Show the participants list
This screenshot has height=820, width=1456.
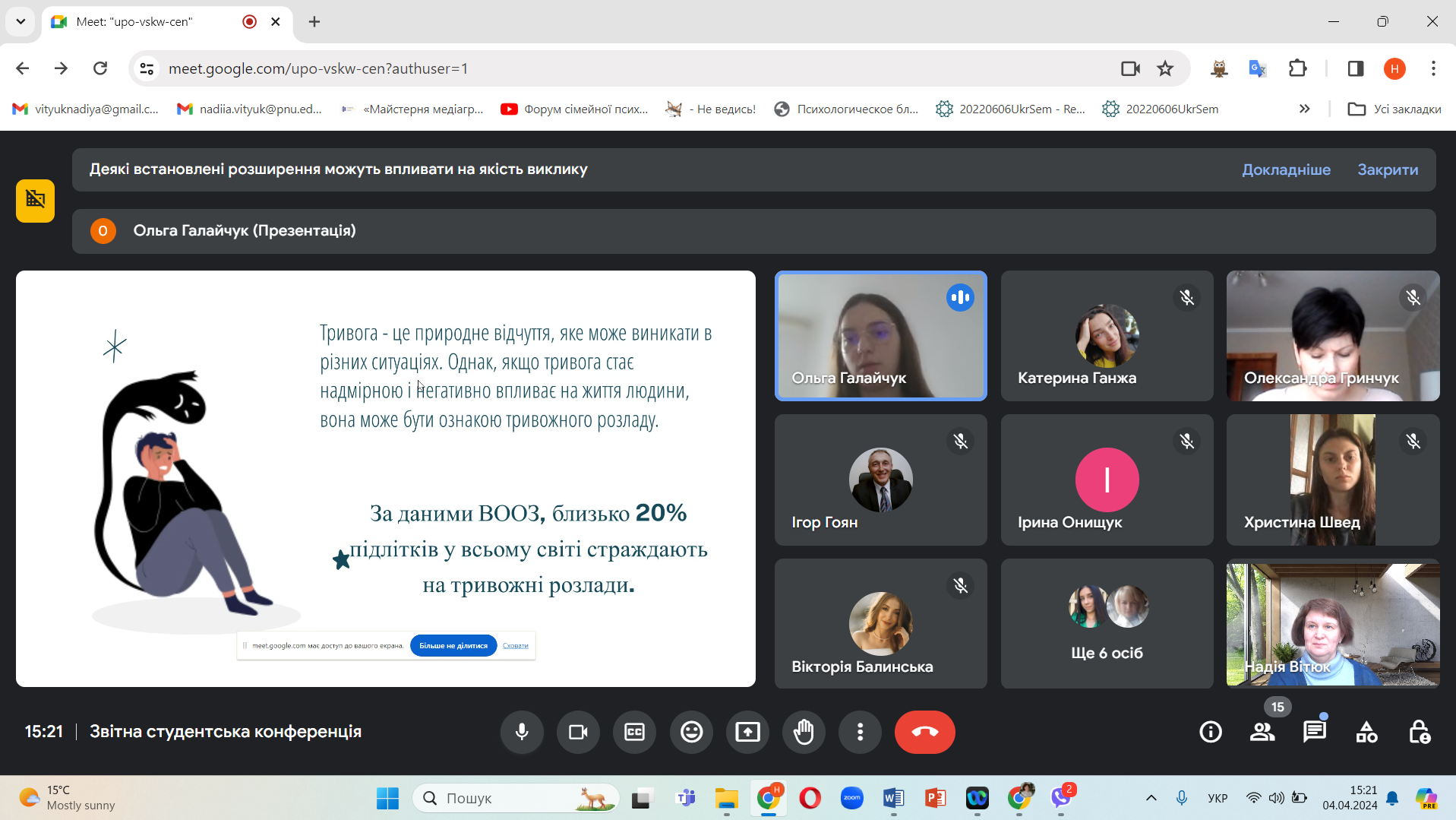point(1262,732)
